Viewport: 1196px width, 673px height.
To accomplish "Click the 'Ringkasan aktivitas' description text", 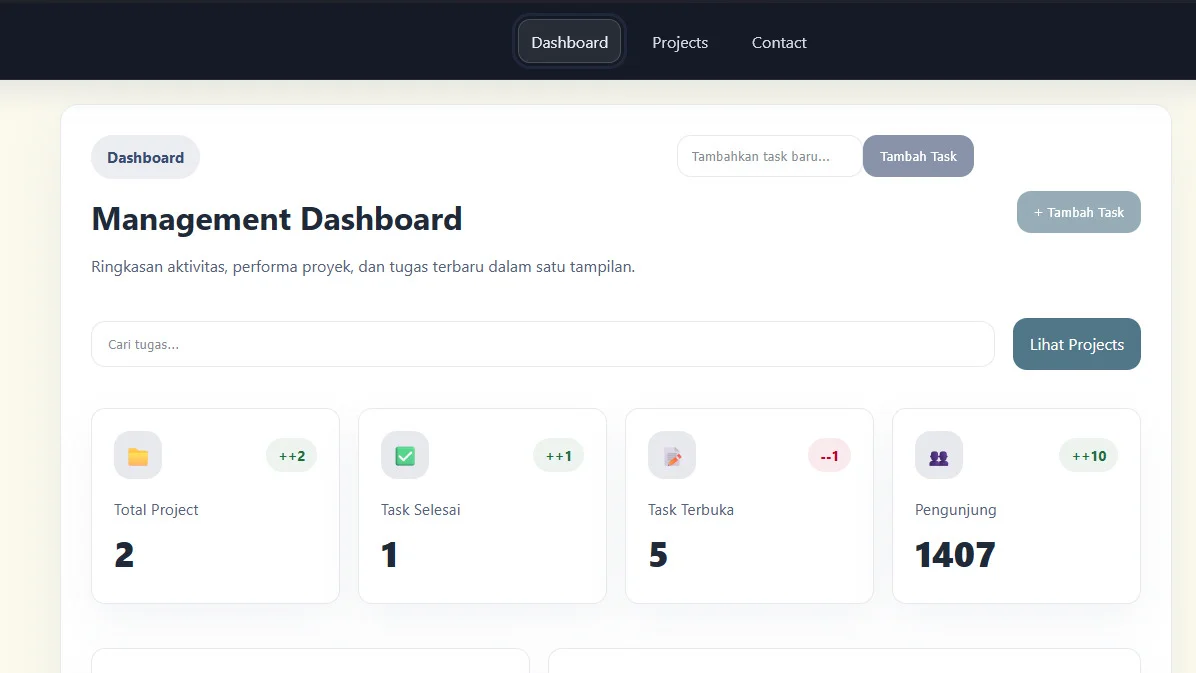I will point(363,267).
